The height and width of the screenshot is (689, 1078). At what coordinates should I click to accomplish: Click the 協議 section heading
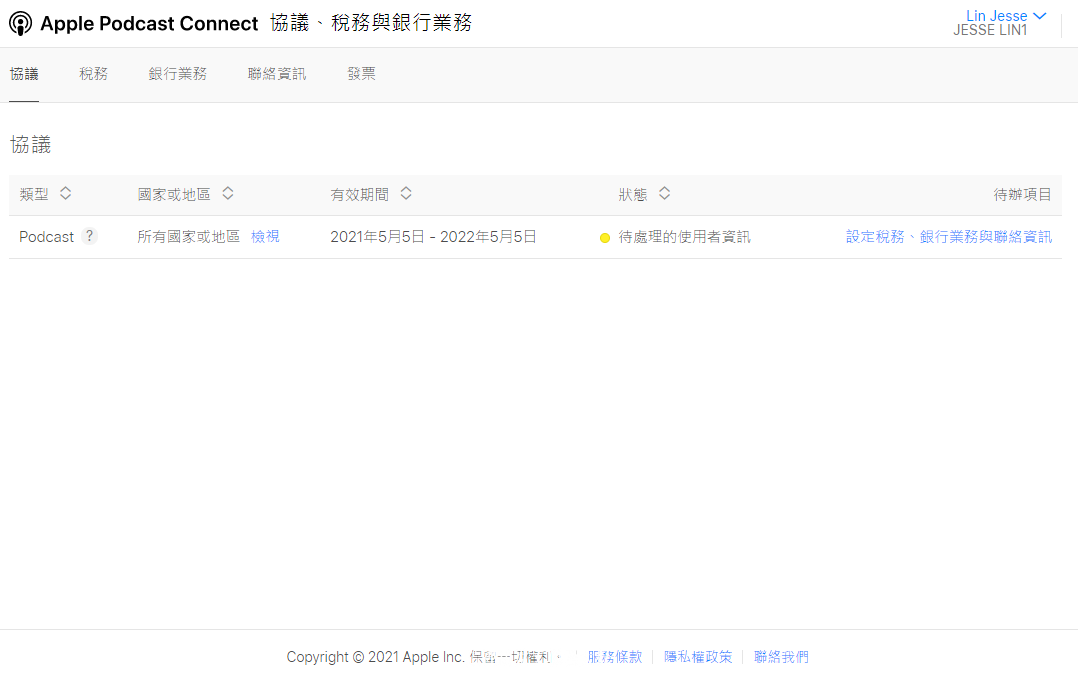(x=30, y=144)
